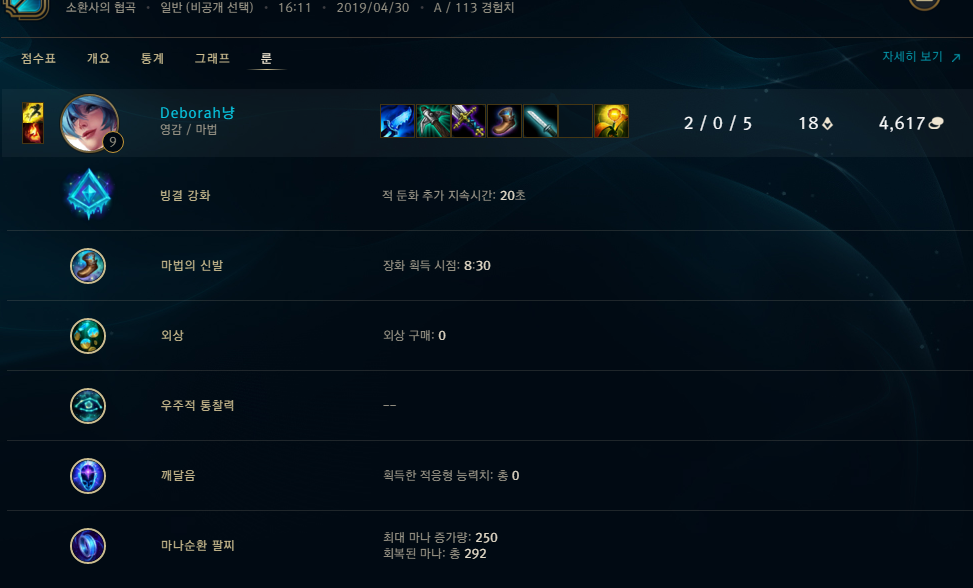Open the 점수표 scoreboard tab
Screen dimensions: 973x588
coord(38,58)
